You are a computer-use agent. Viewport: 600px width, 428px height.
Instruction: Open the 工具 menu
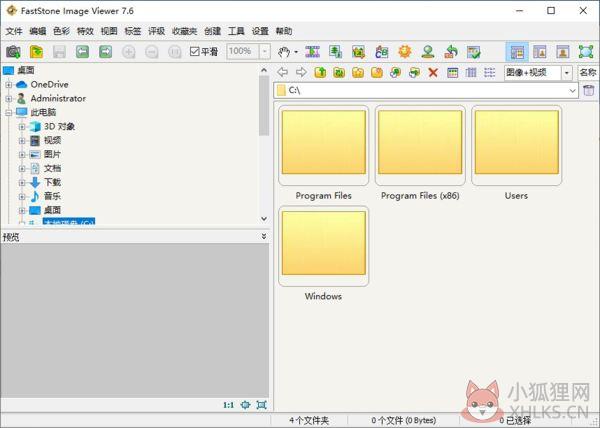coord(236,31)
